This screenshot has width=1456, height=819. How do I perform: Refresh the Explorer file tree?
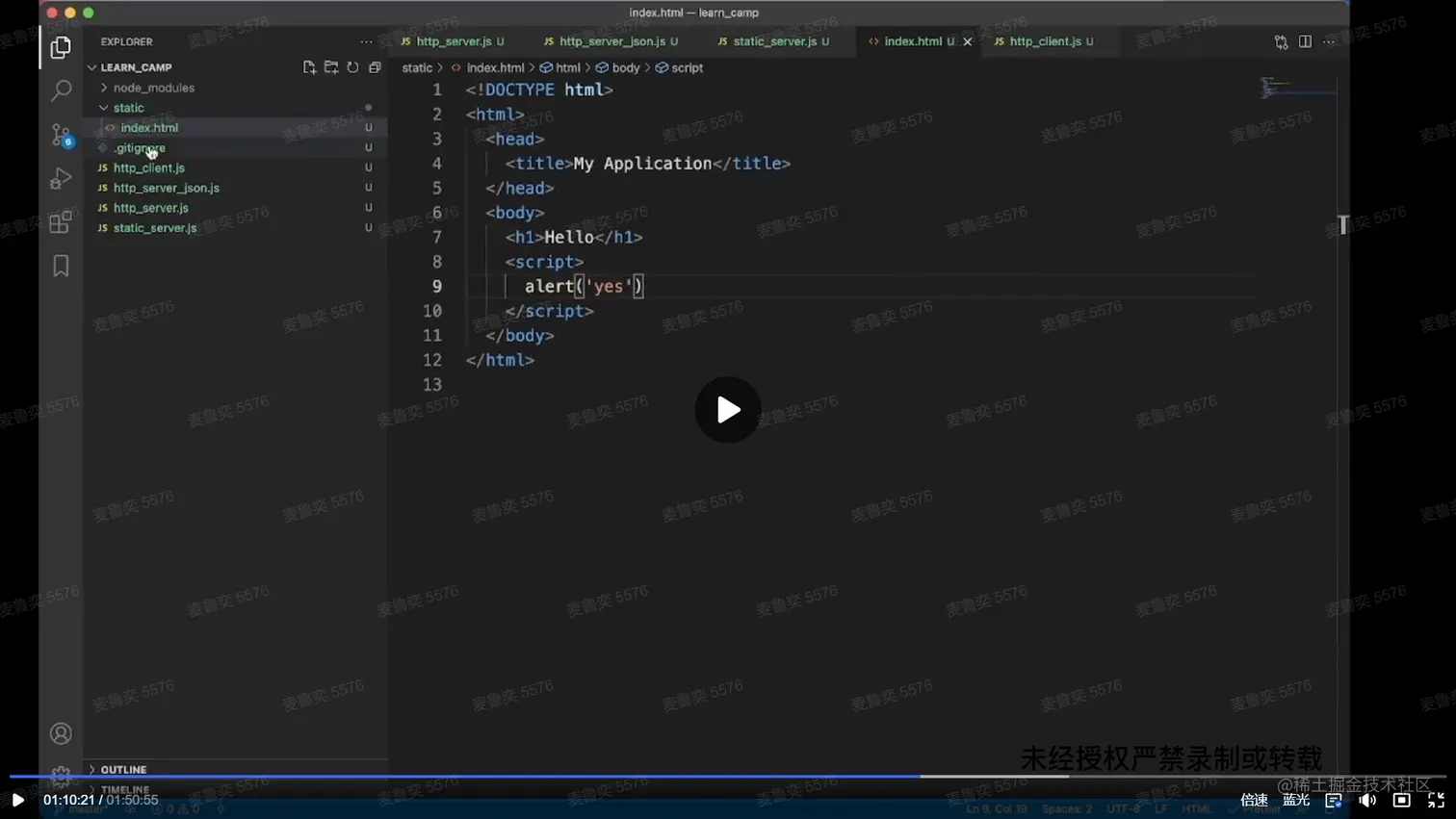point(353,67)
